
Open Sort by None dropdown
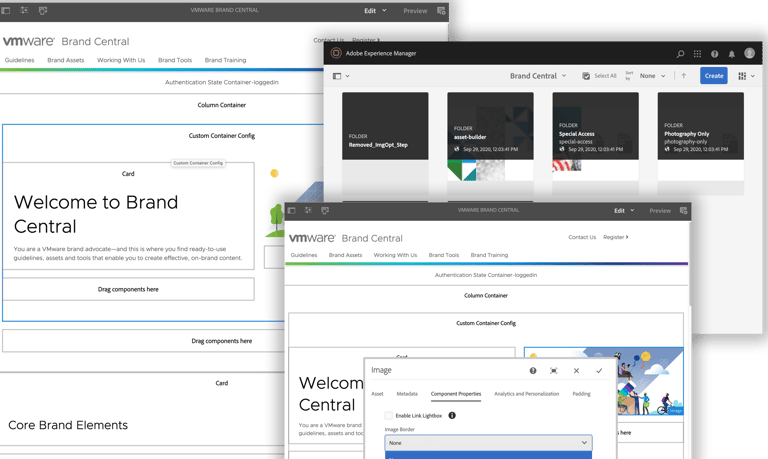click(652, 76)
